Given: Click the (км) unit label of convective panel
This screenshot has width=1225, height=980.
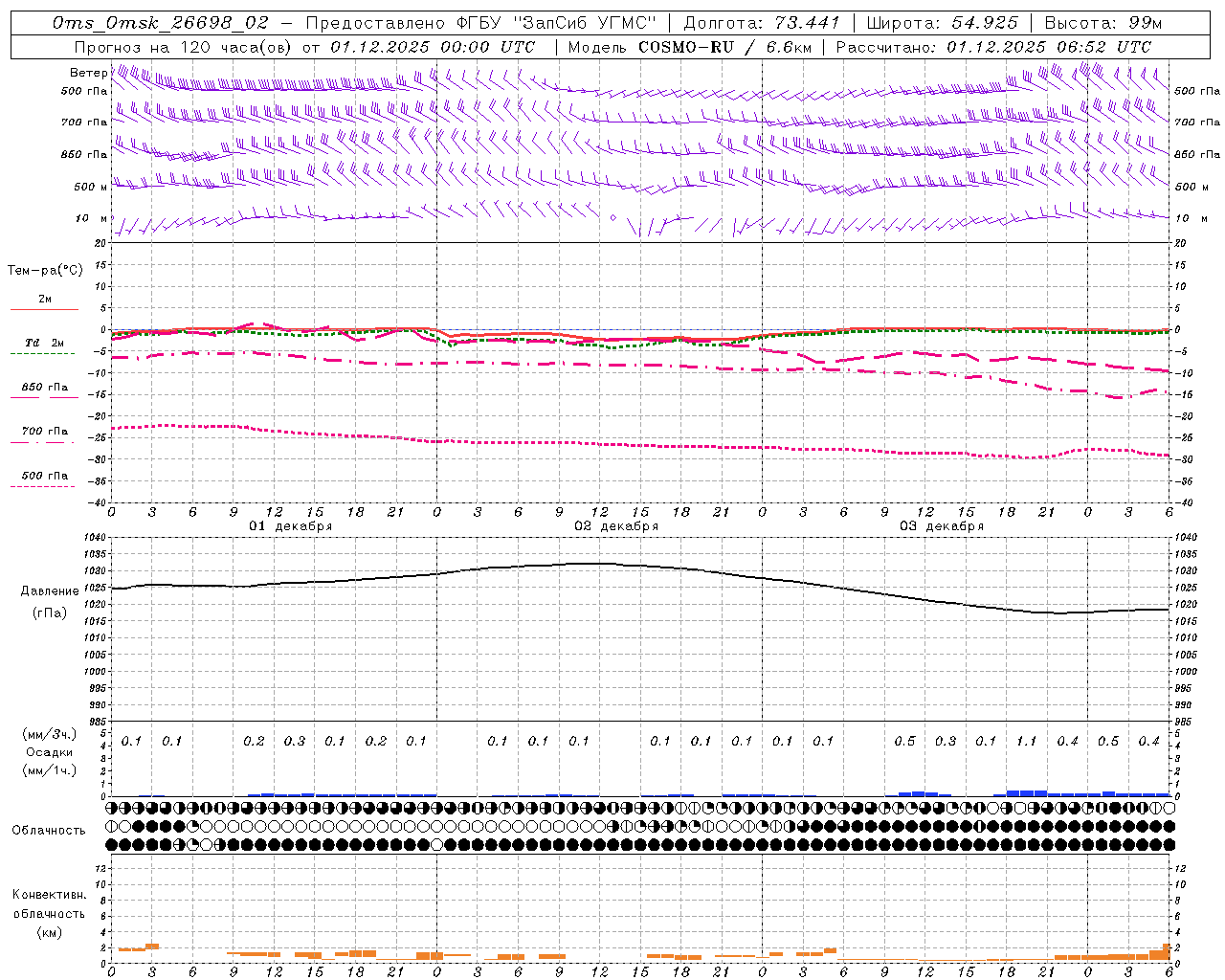Looking at the screenshot, I should click(50, 932).
